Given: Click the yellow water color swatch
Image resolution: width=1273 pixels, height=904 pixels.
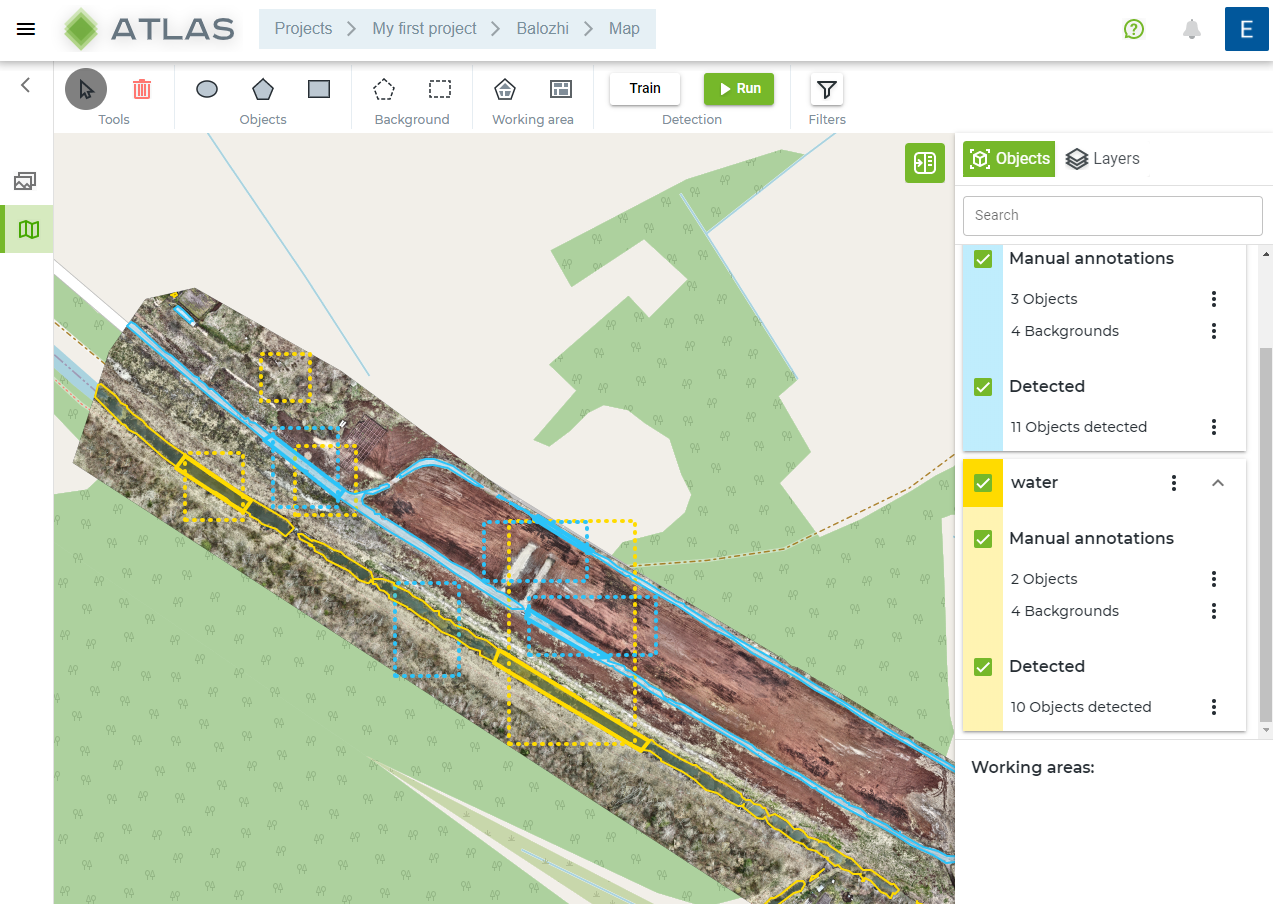Looking at the screenshot, I should (x=983, y=483).
